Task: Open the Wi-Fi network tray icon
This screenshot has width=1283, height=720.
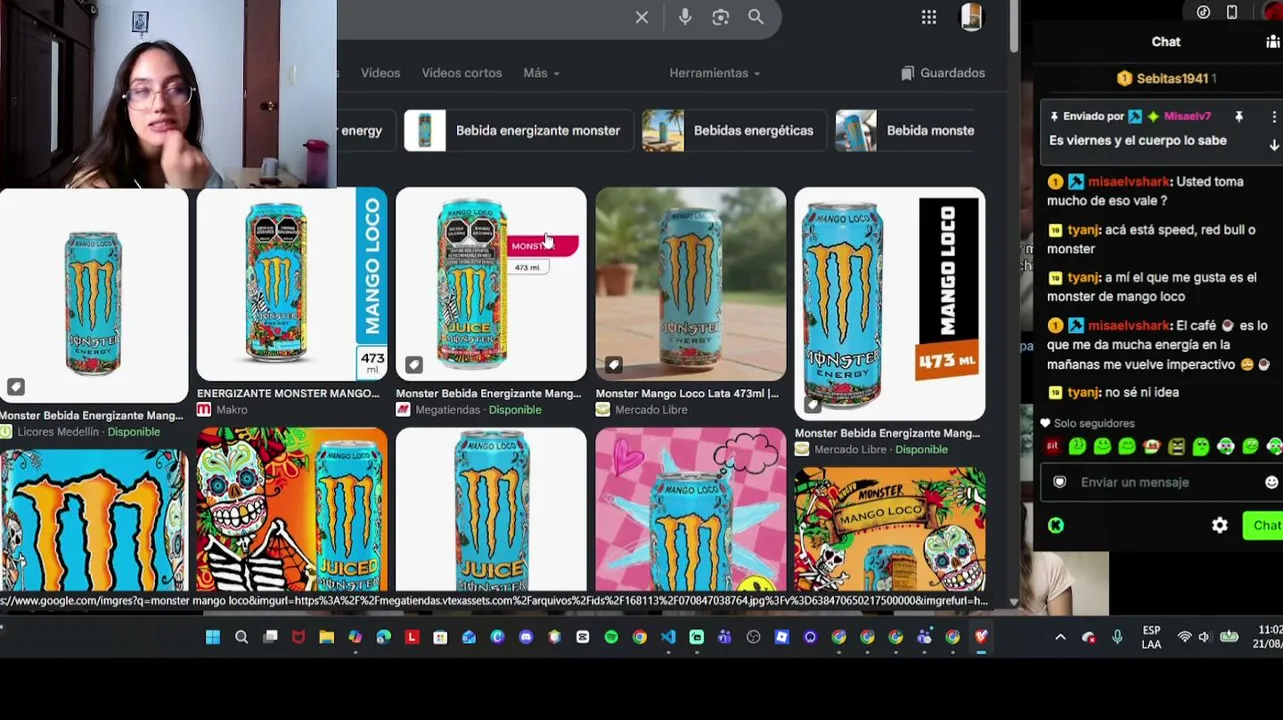Action: [x=1185, y=637]
